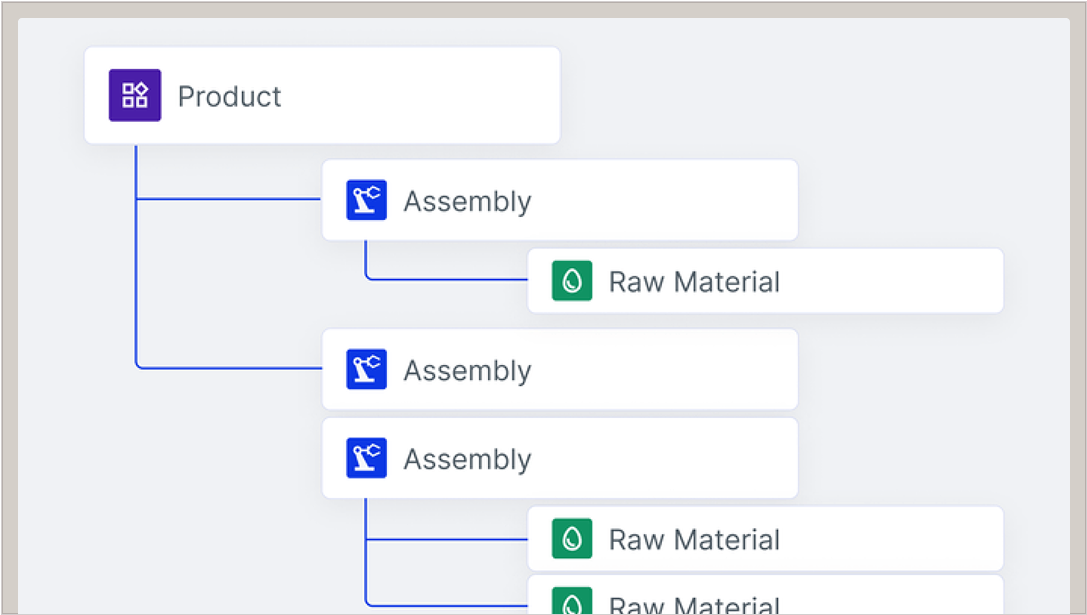The width and height of the screenshot is (1087, 615).
Task: Click the droplet icon of the first Raw Material under the bottom Assembly
Action: pyautogui.click(x=572, y=539)
